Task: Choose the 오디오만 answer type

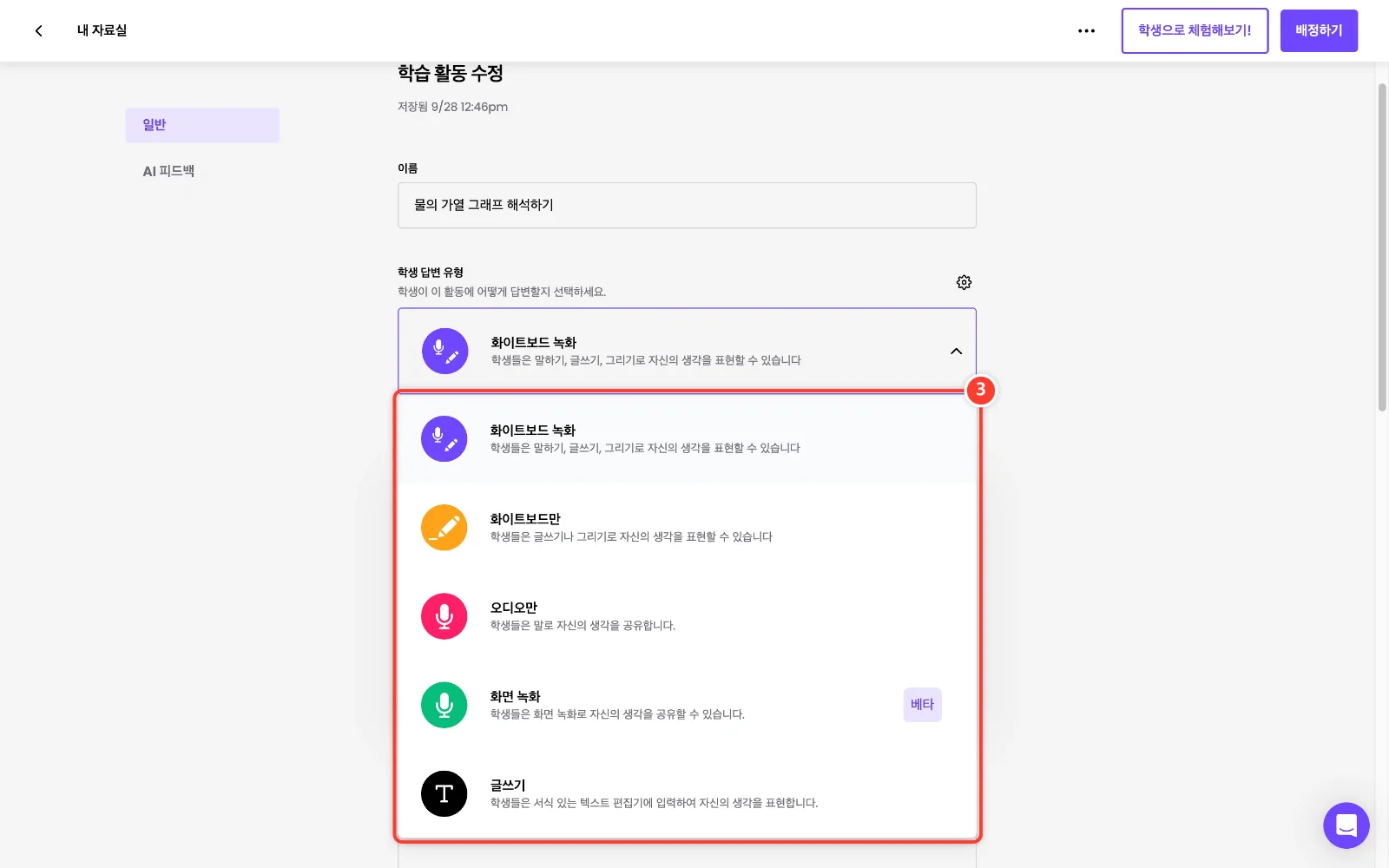Action: (687, 616)
